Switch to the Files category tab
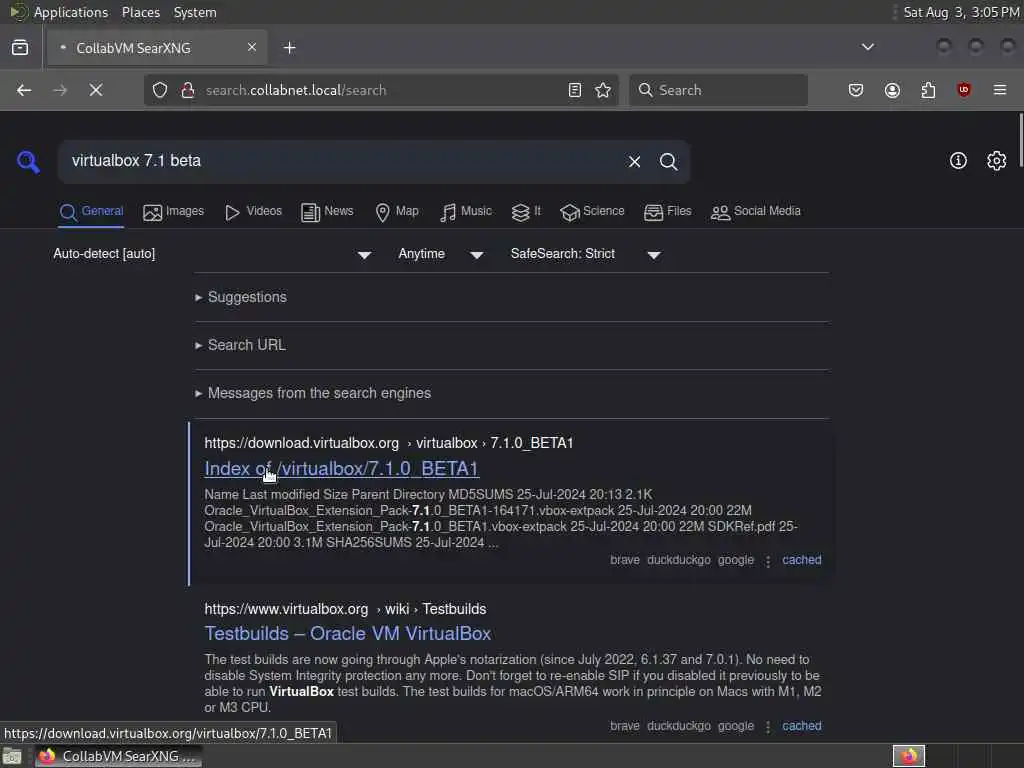The image size is (1024, 768). tap(667, 212)
